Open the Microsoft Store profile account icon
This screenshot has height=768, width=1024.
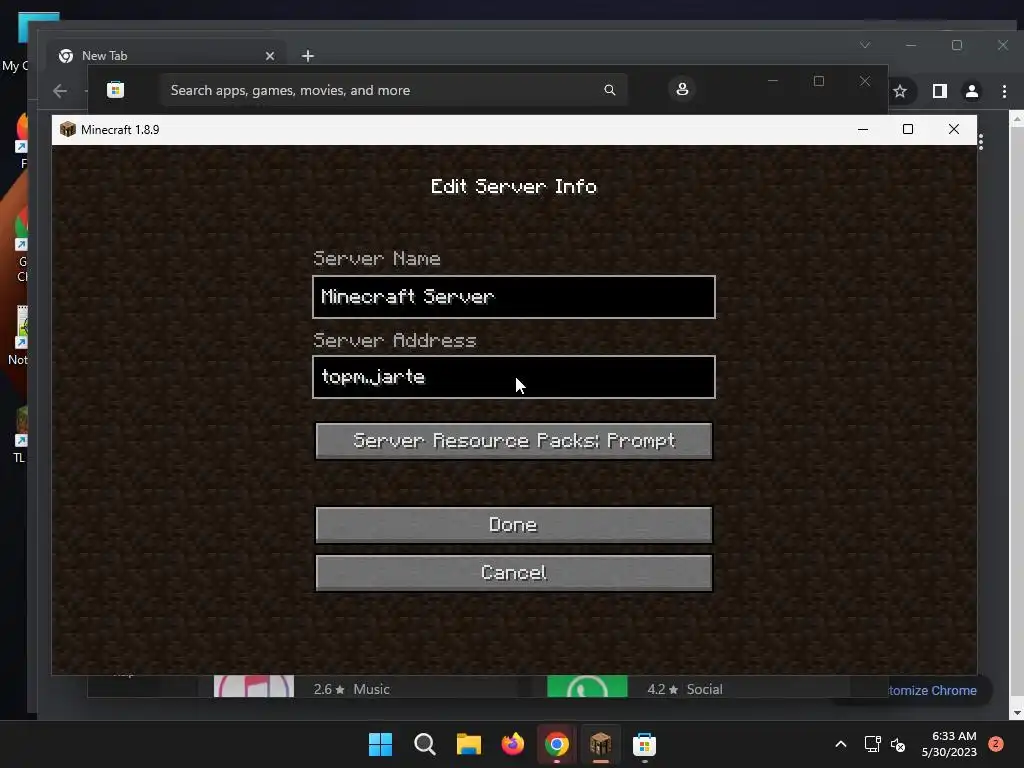point(682,89)
